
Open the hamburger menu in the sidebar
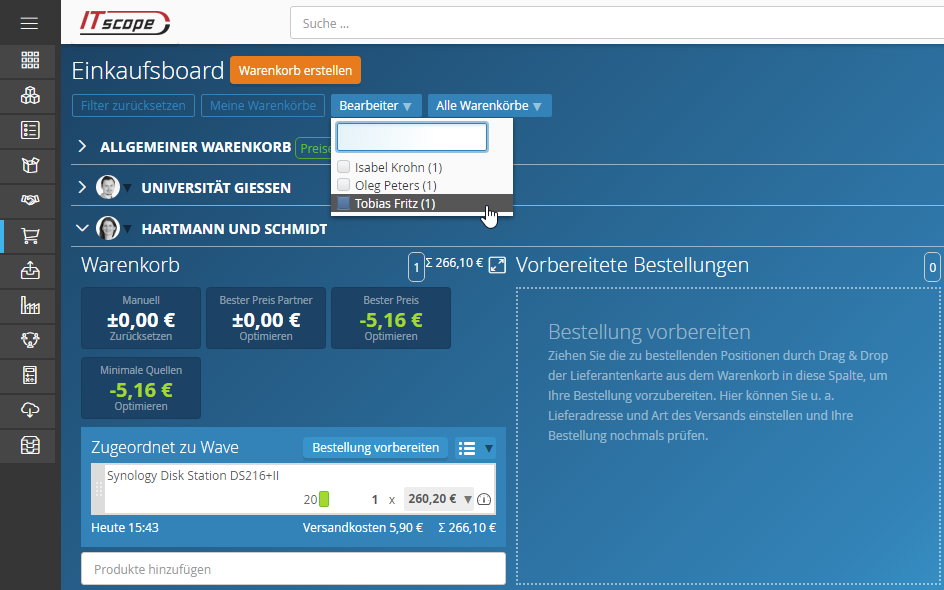(29, 22)
